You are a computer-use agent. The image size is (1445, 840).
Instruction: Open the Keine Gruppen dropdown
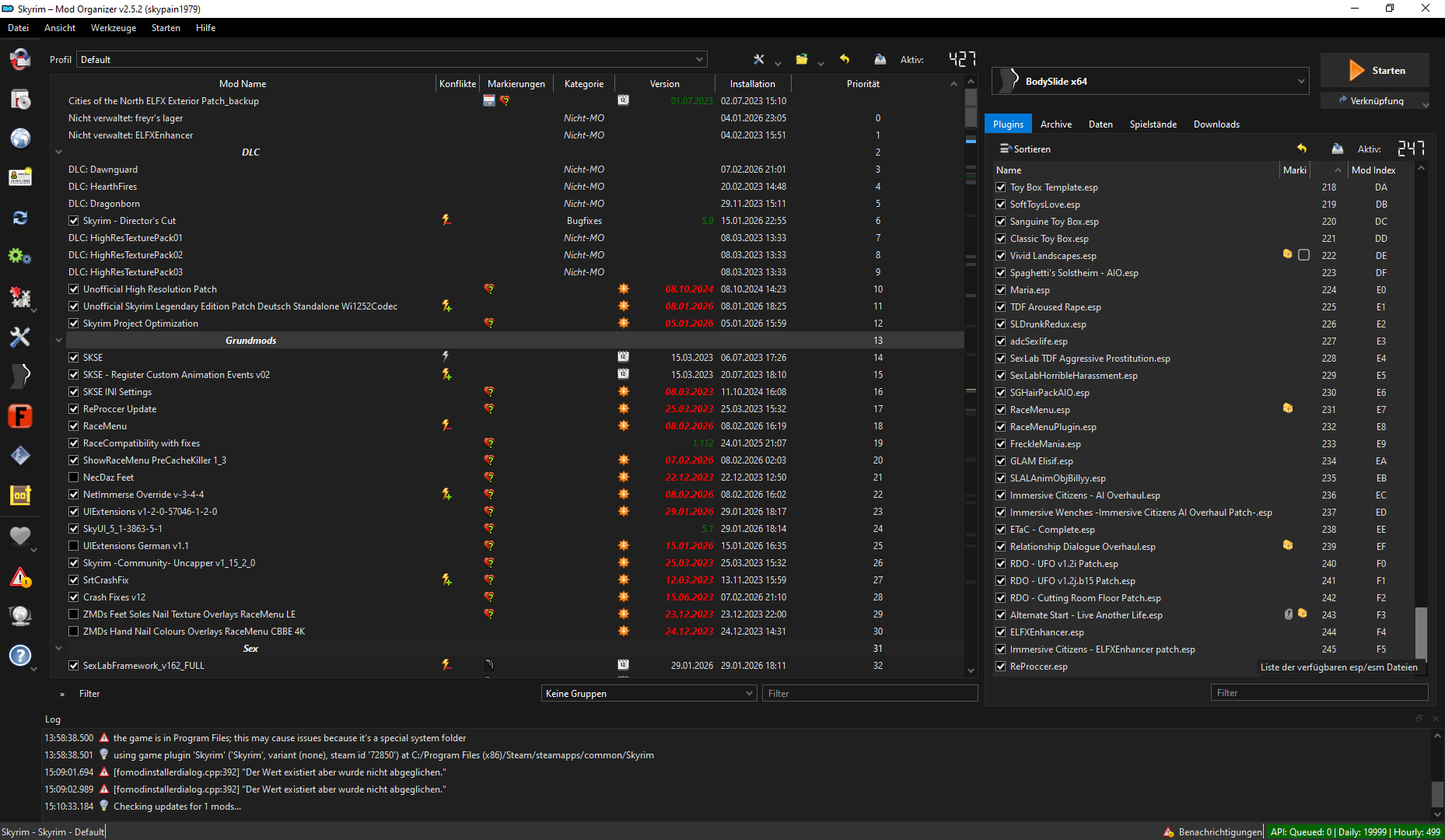[649, 693]
